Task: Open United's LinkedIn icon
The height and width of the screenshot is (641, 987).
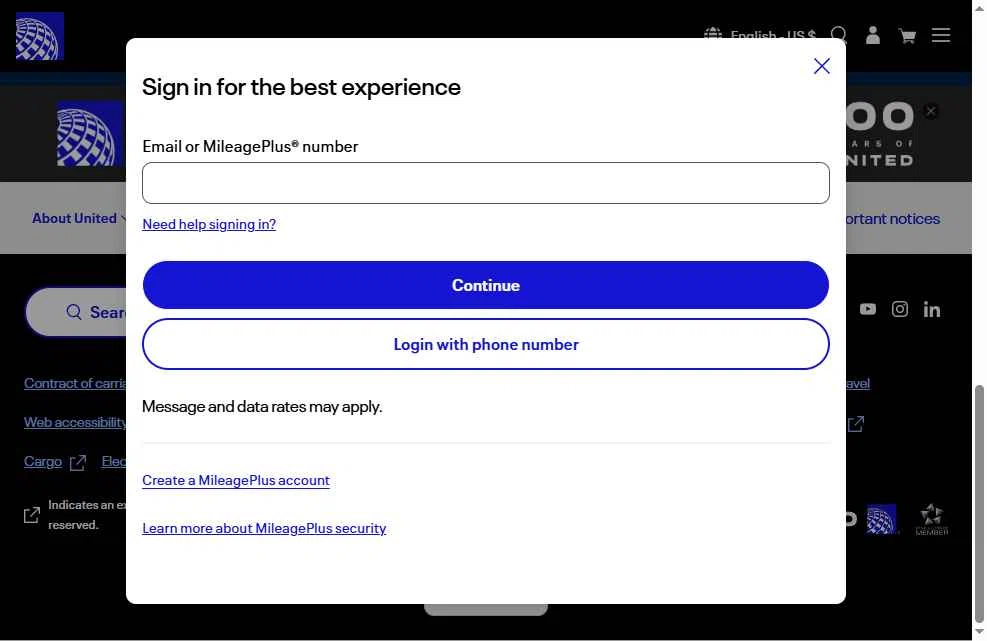Action: click(x=932, y=309)
